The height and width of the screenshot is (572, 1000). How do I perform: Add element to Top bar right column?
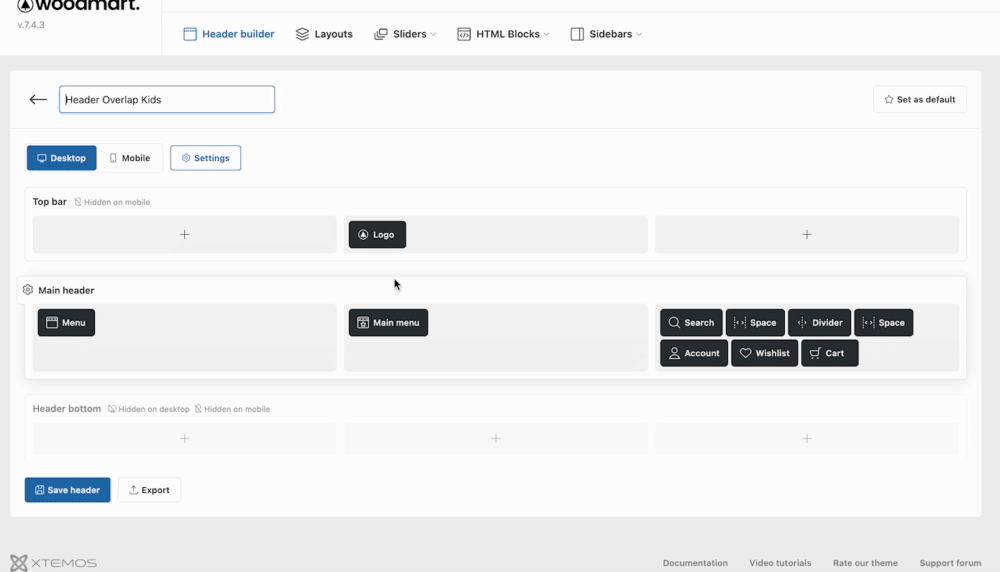click(x=807, y=235)
